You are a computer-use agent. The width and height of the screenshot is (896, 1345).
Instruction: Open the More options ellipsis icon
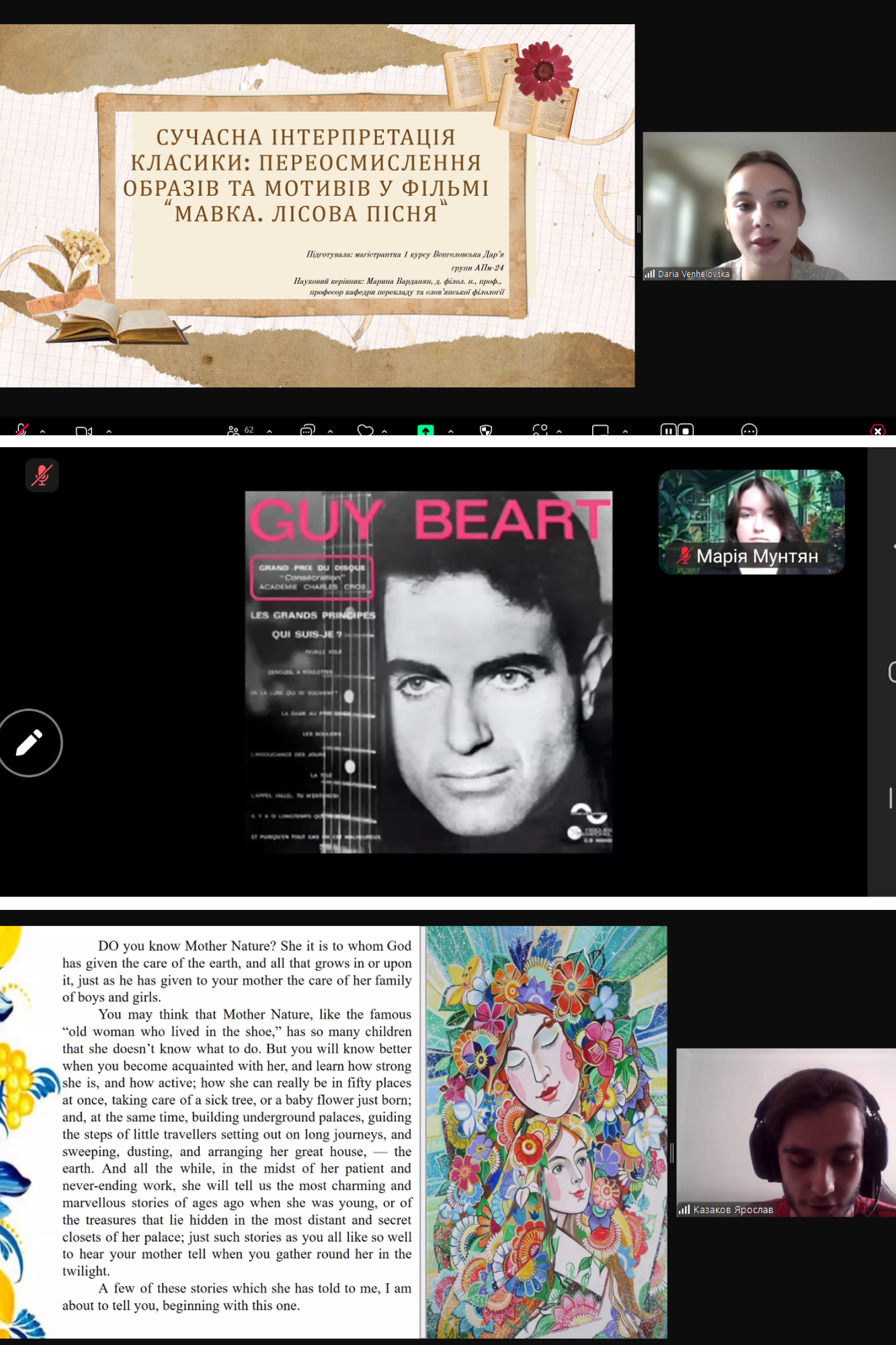pyautogui.click(x=749, y=430)
